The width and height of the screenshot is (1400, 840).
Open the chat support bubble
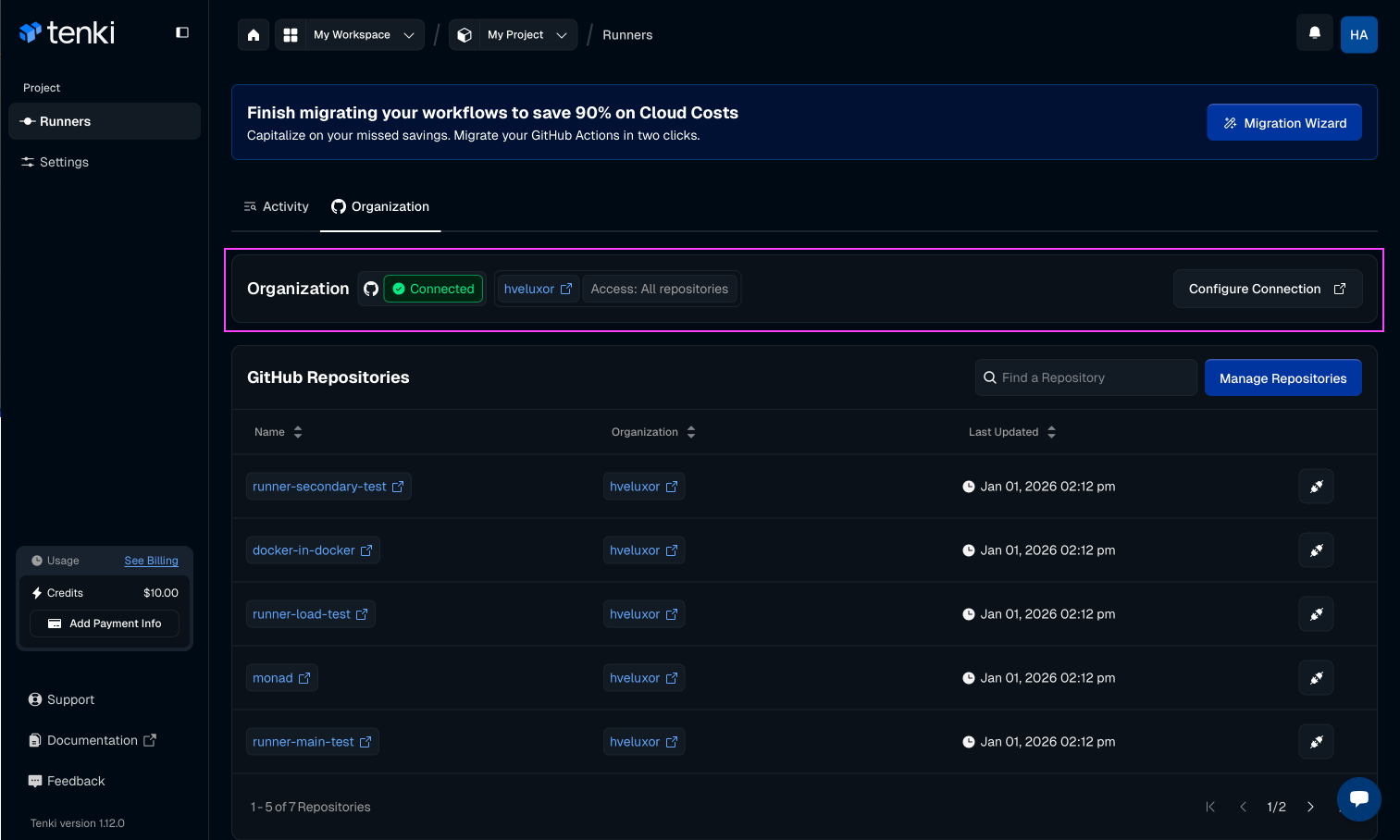(1358, 798)
